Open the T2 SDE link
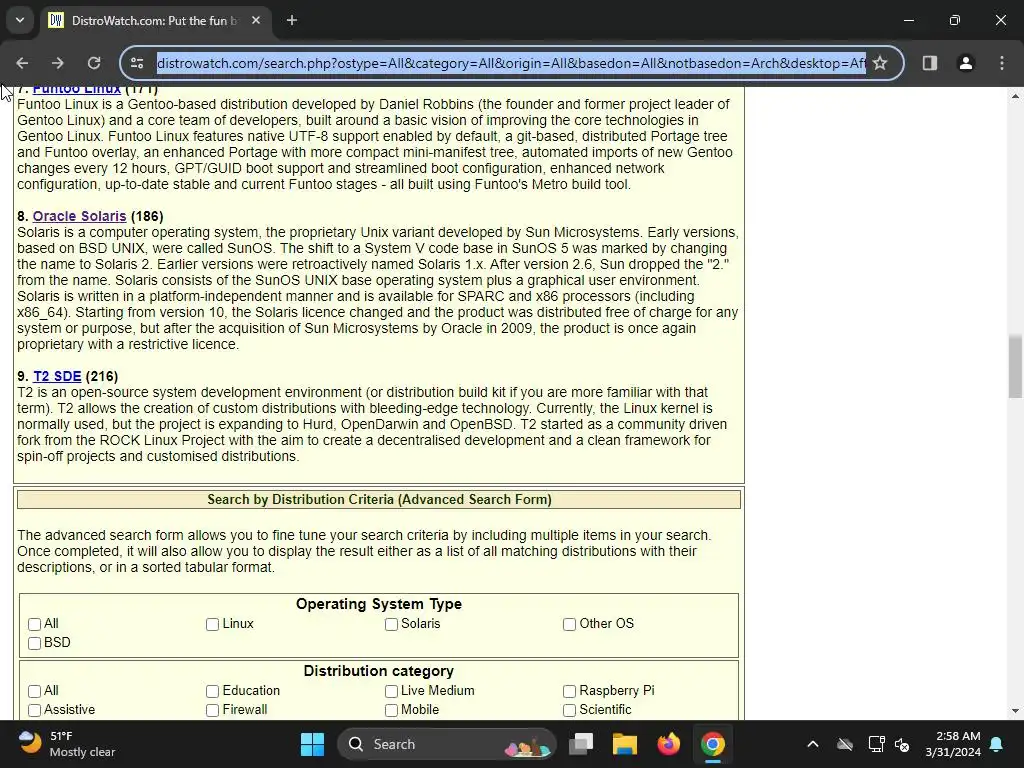Image resolution: width=1024 pixels, height=768 pixels. (x=57, y=376)
